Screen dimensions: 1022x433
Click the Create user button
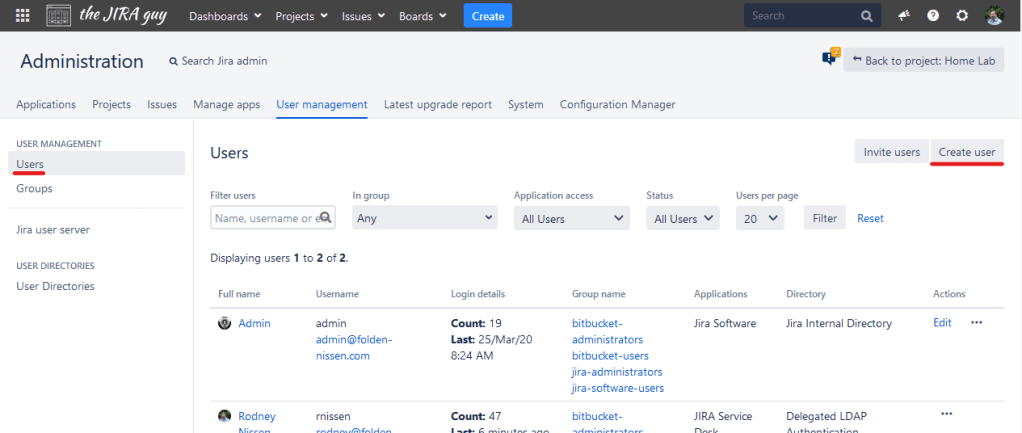[966, 152]
